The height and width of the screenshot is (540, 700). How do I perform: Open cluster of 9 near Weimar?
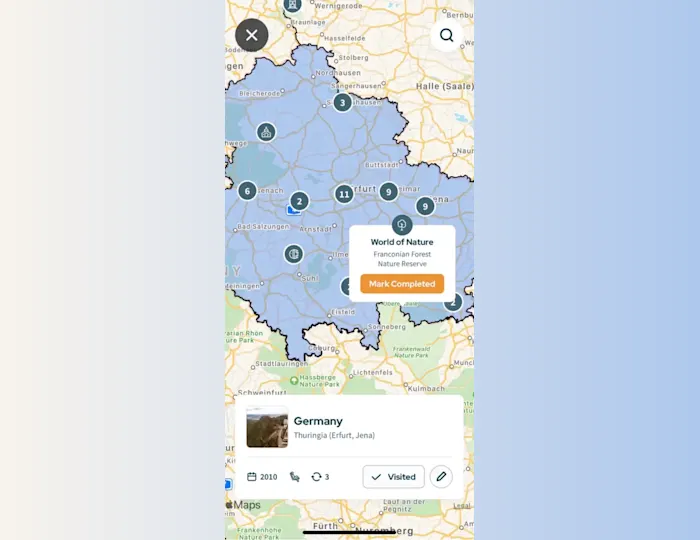[388, 192]
